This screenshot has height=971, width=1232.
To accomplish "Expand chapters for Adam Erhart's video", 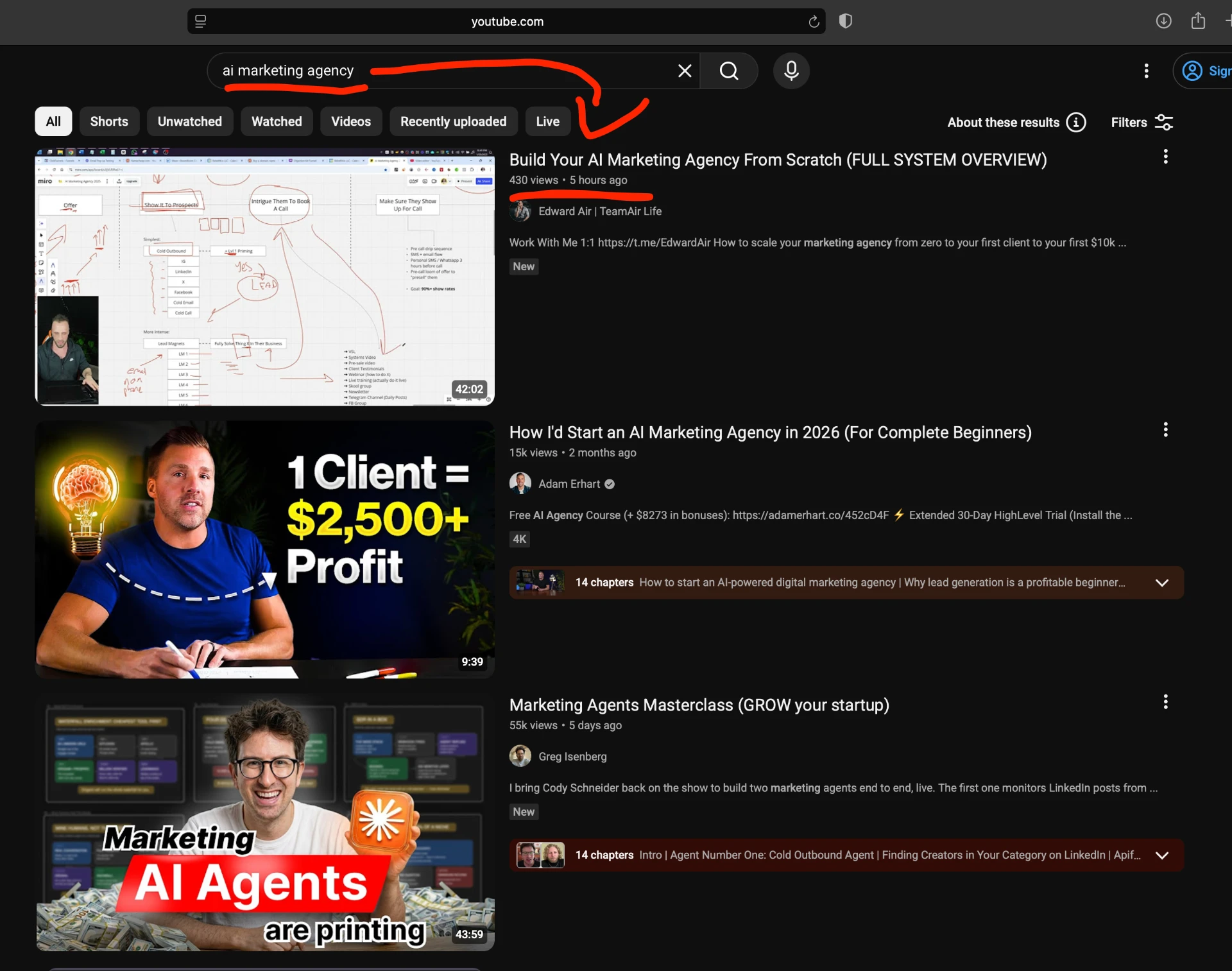I will (x=1162, y=583).
